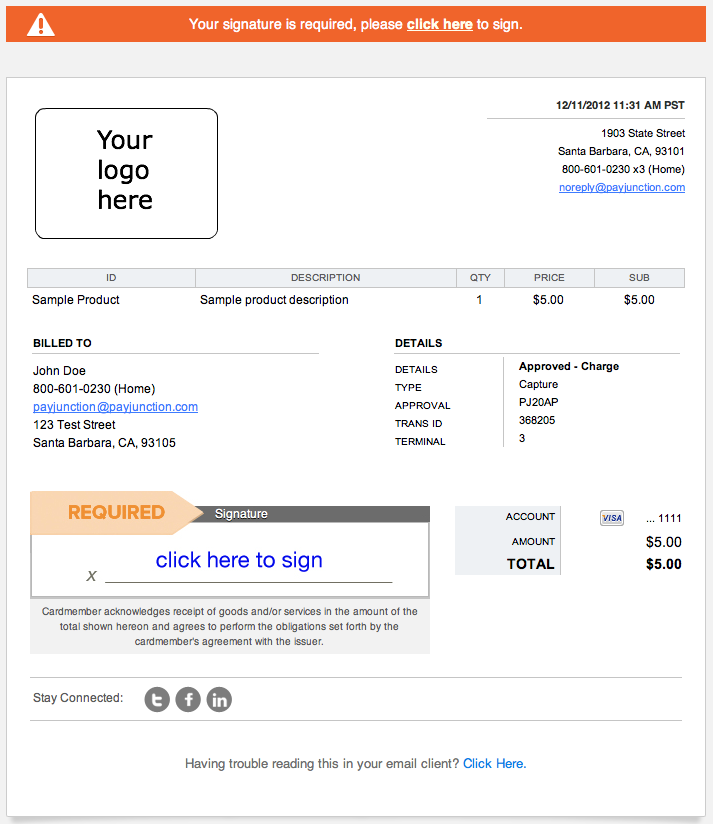Click the 'click here' link in orange banner
Viewport: 713px width, 824px height.
click(440, 24)
